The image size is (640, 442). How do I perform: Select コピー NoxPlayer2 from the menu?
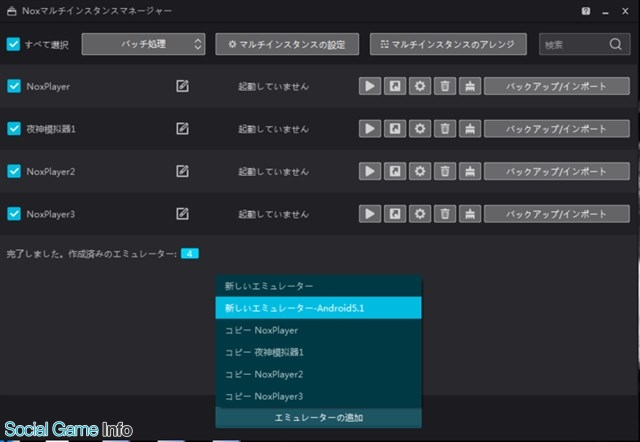[x=318, y=374]
